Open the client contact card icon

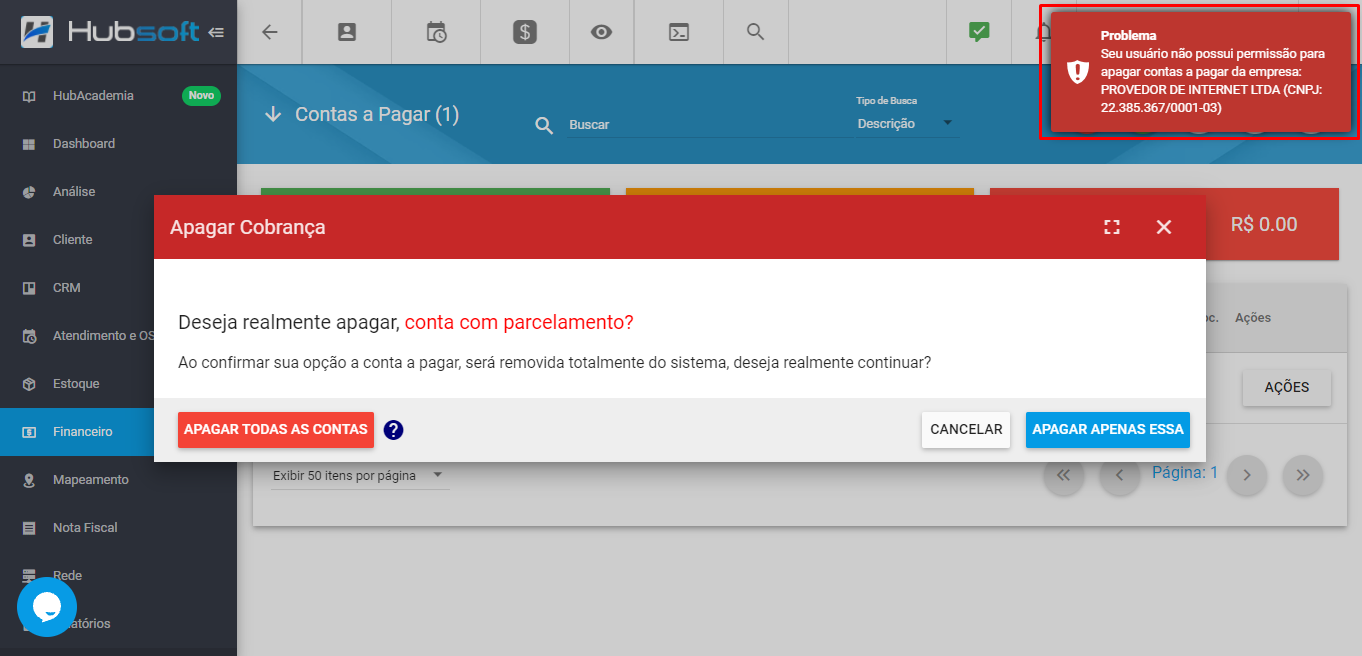tap(346, 32)
